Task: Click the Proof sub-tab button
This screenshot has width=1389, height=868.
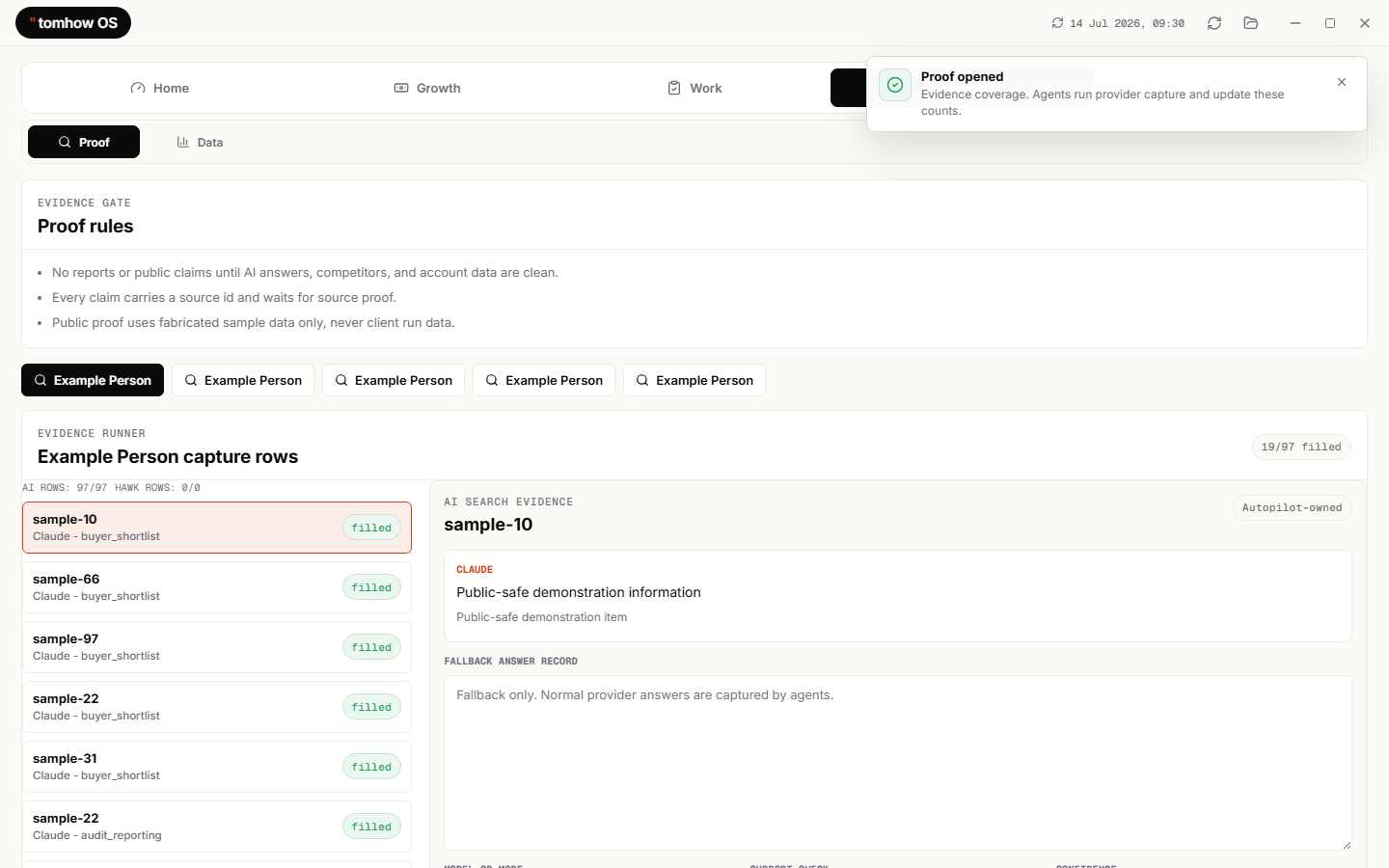Action: (84, 142)
